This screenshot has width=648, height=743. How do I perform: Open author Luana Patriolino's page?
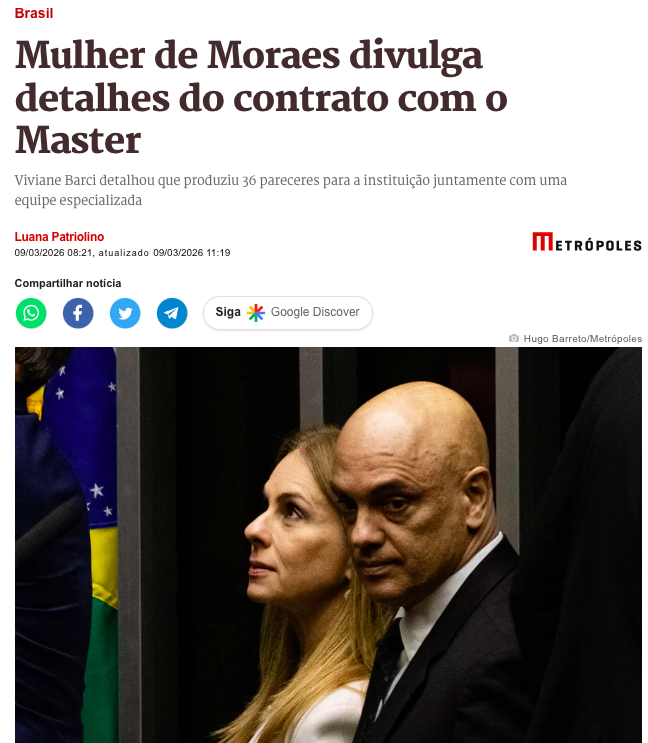point(59,236)
